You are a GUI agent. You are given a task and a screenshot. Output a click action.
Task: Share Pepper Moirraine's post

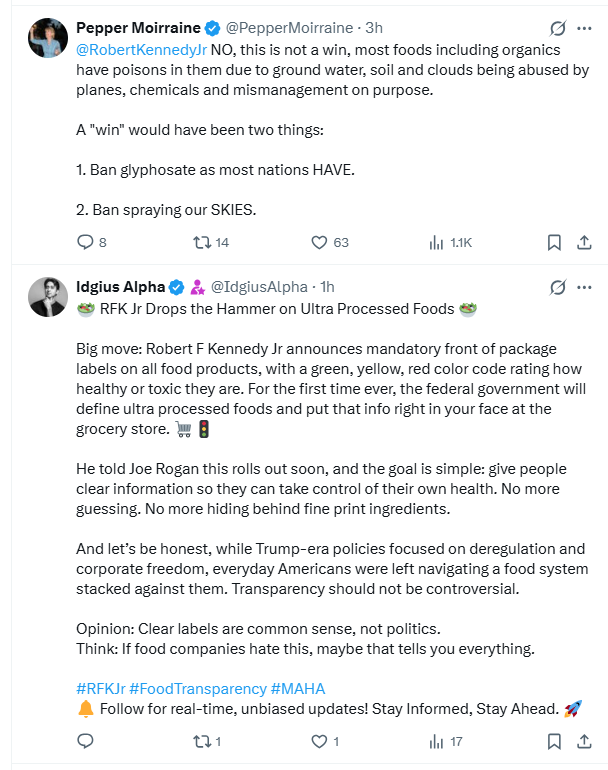pyautogui.click(x=585, y=242)
